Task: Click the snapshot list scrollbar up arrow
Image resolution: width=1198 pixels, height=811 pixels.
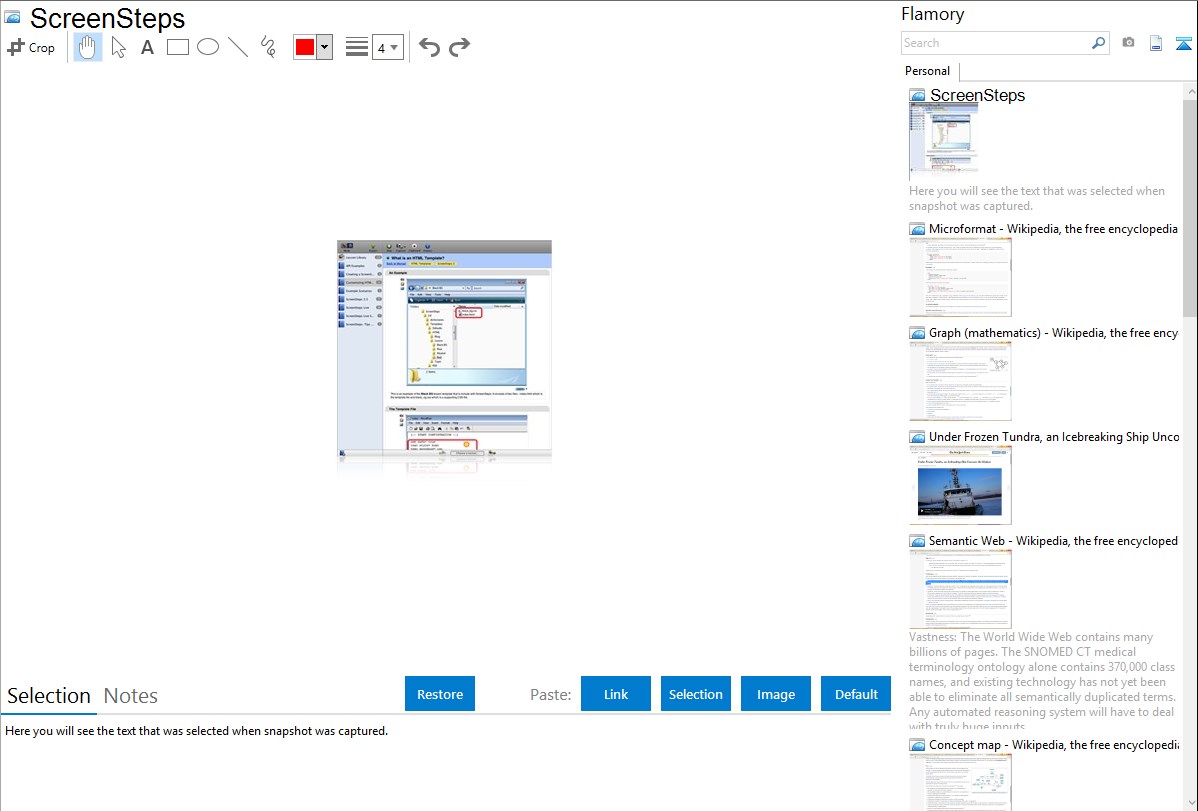Action: pos(1190,91)
